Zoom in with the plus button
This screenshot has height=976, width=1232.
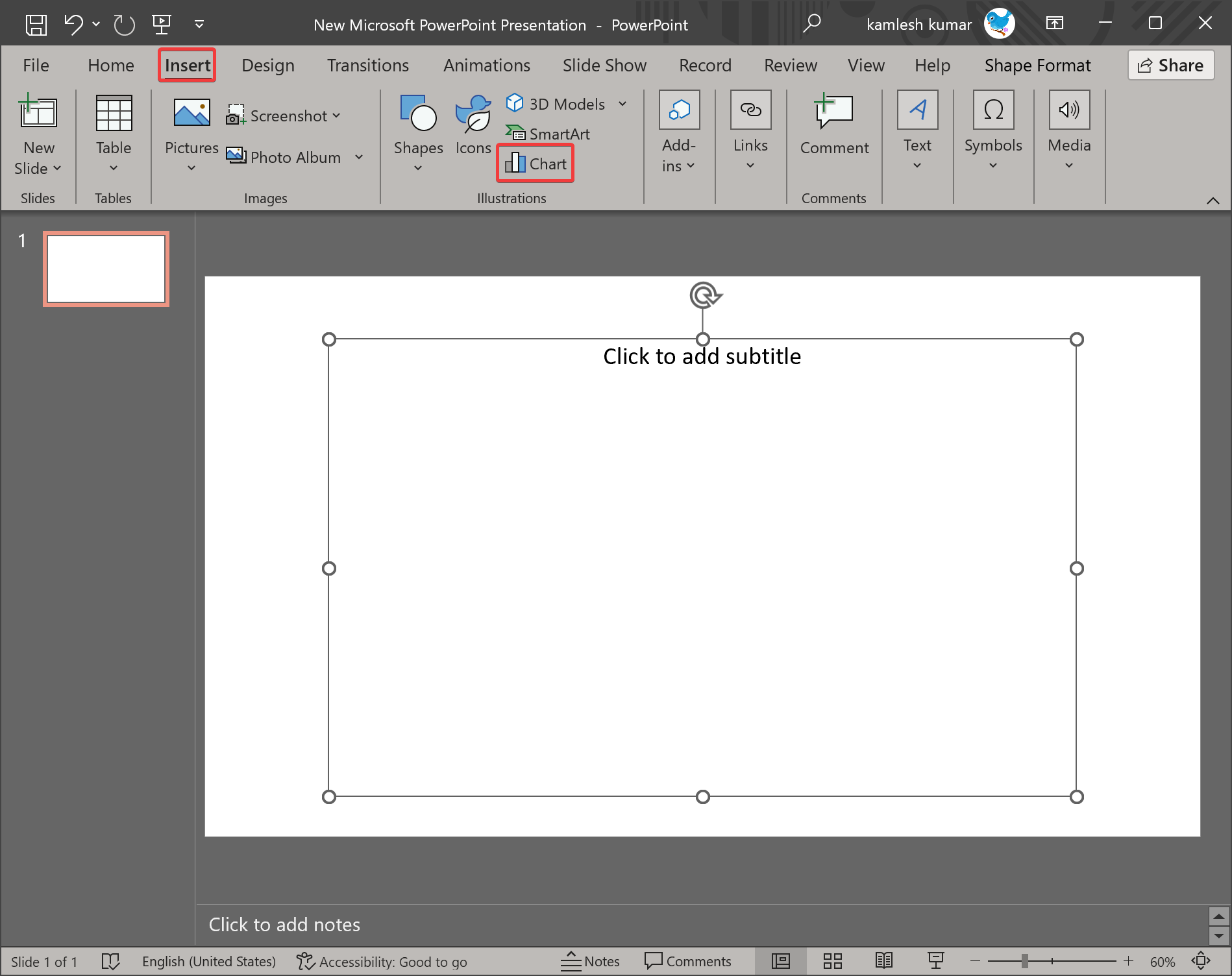[1129, 961]
